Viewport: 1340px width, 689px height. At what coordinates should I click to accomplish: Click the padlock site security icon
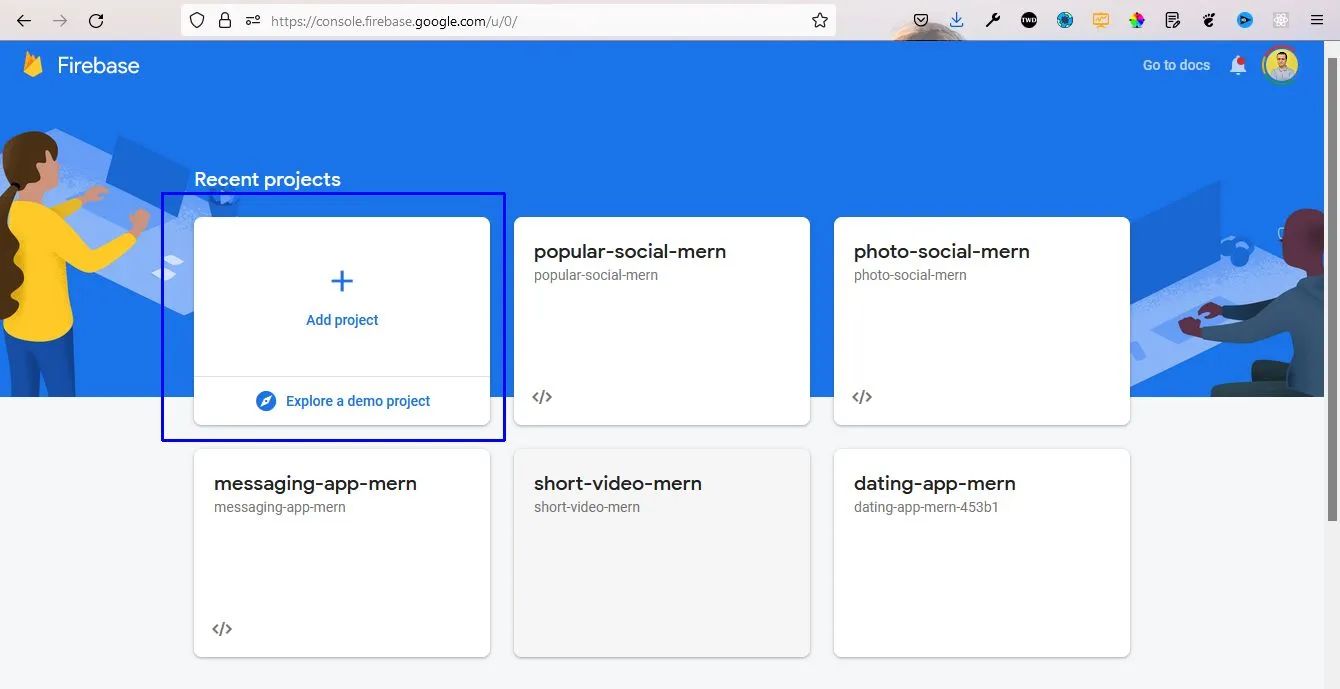click(x=224, y=20)
